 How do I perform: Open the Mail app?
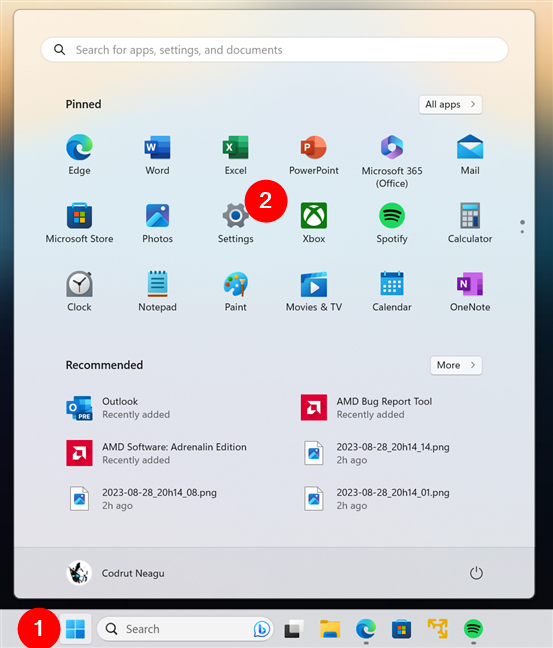[x=470, y=155]
